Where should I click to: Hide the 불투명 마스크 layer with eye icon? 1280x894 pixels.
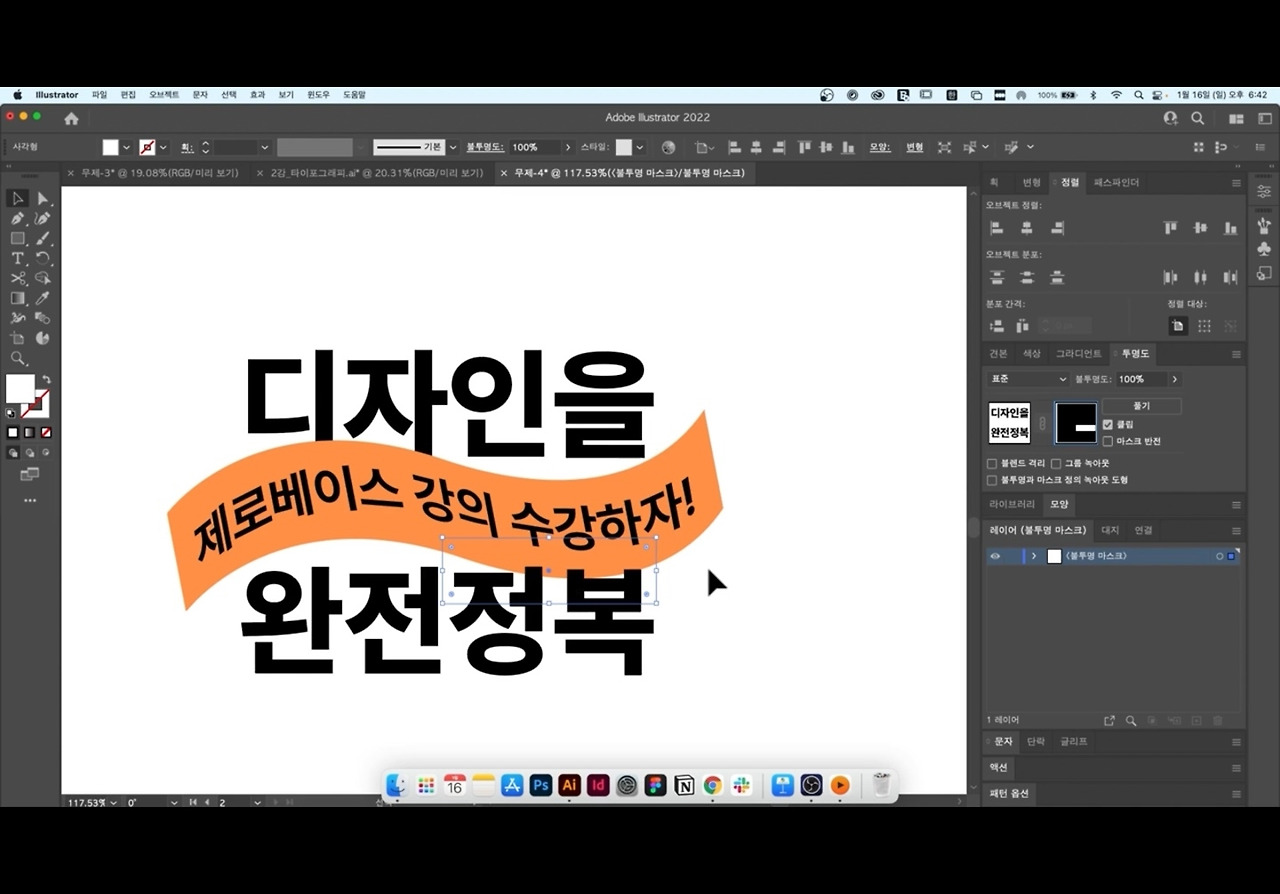pos(995,556)
